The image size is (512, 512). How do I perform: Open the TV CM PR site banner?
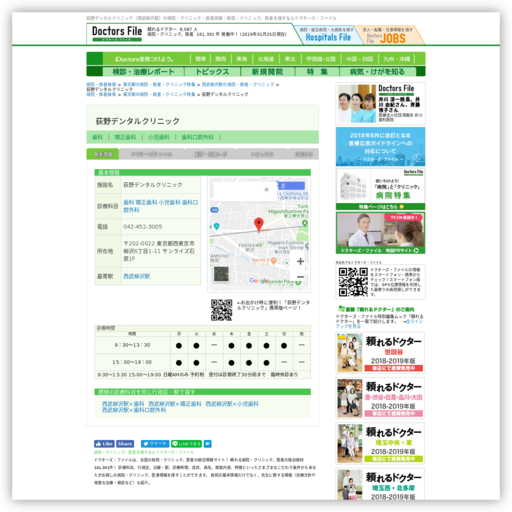(x=380, y=233)
